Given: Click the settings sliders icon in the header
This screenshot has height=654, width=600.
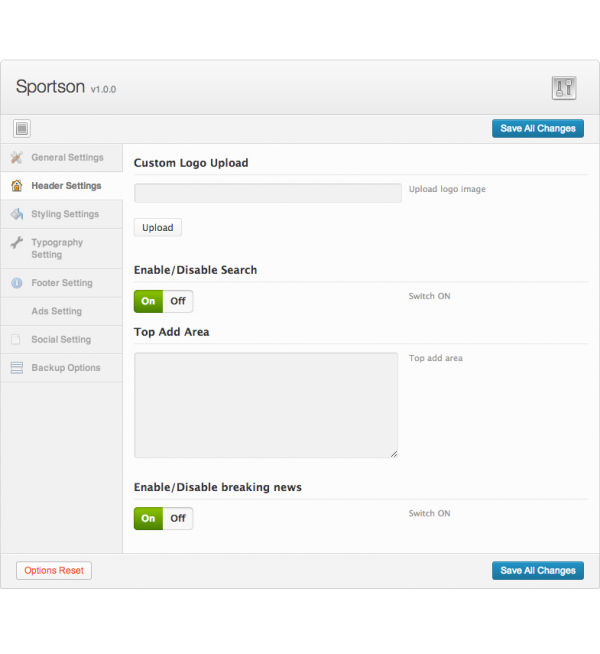Looking at the screenshot, I should coord(563,88).
